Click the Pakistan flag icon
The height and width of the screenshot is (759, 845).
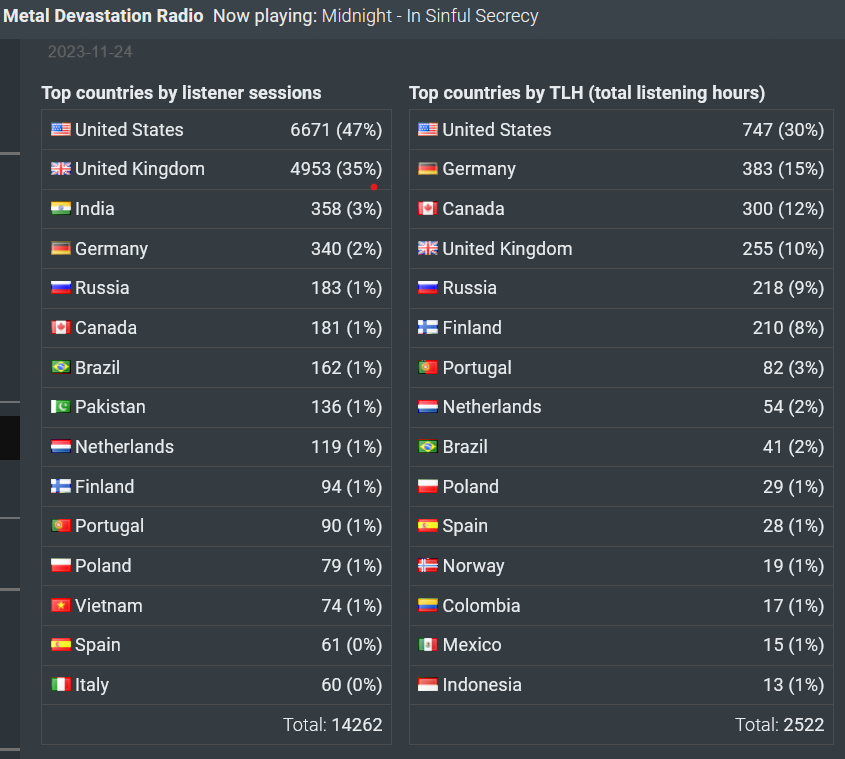[60, 406]
